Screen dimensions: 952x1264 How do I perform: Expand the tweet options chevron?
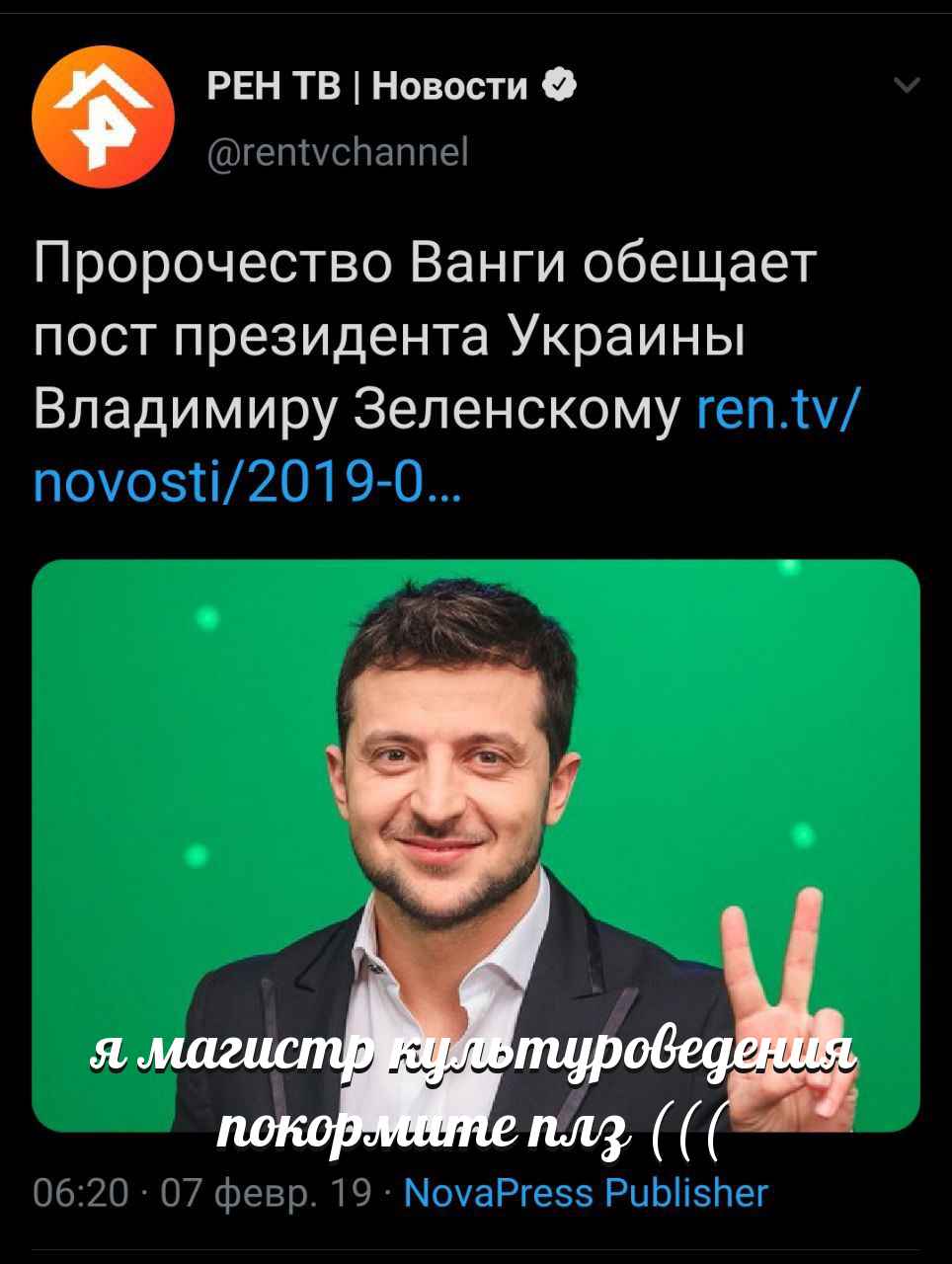click(906, 87)
